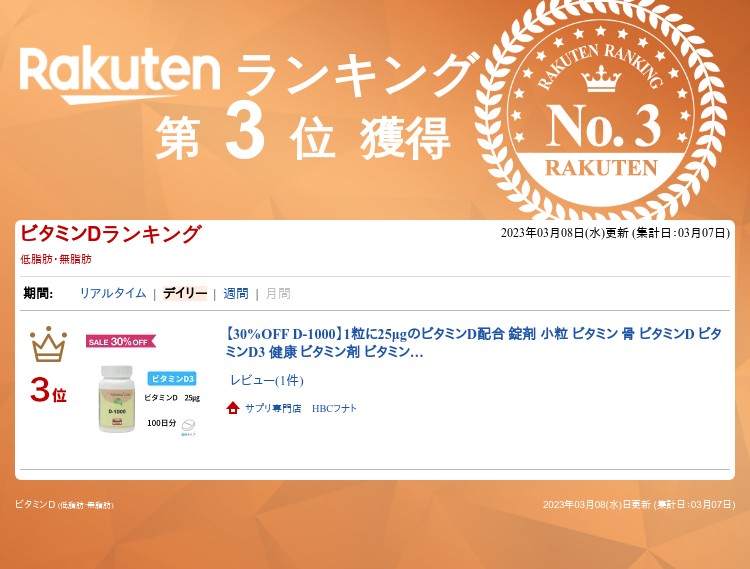Open the レビュー(1件) review link
The width and height of the screenshot is (750, 569).
(x=267, y=380)
